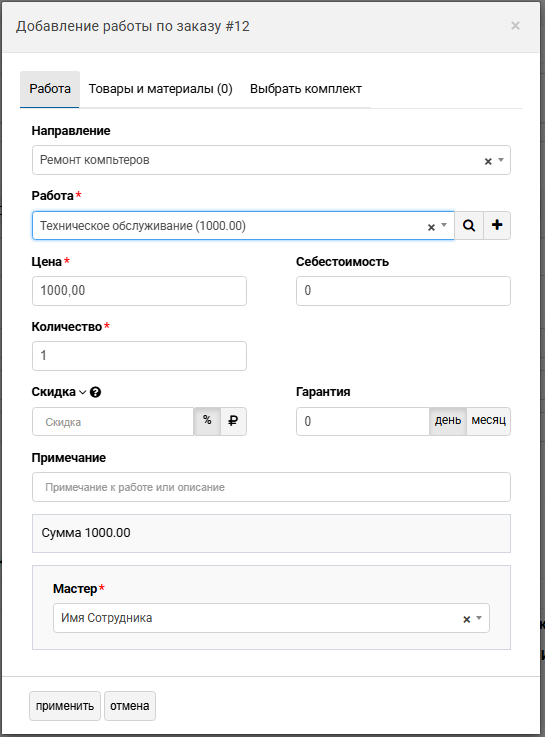The image size is (545, 737).
Task: Open the discount help question-mark icon
Action: (95, 392)
